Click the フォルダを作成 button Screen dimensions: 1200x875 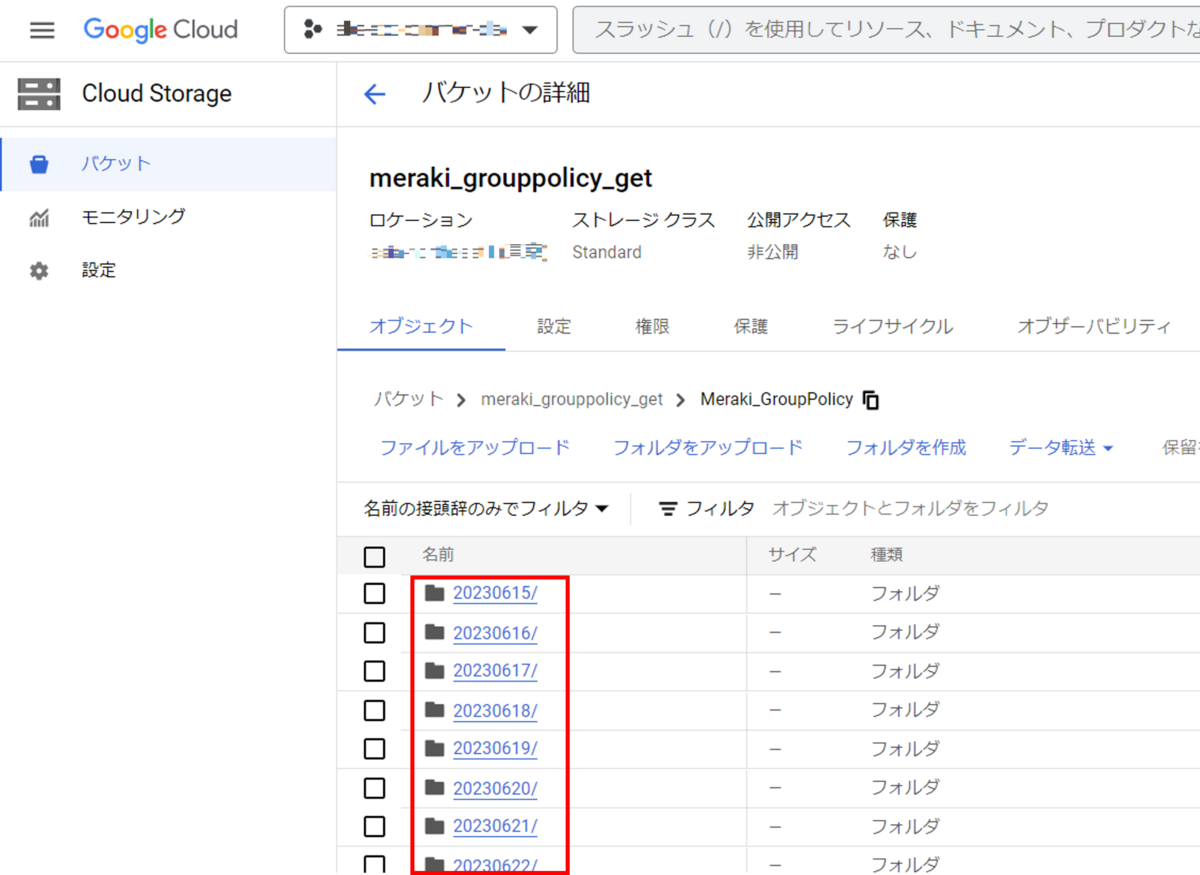coord(906,448)
